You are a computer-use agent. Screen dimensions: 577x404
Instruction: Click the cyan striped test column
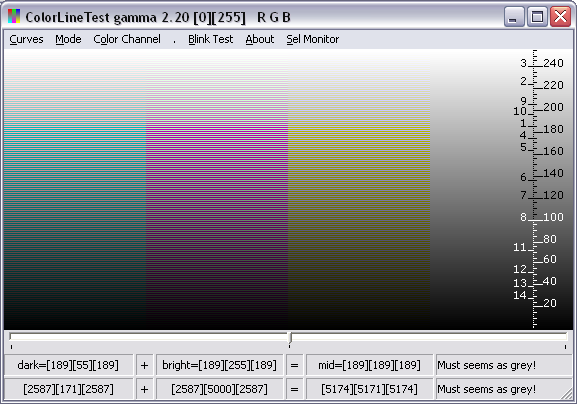pos(75,189)
